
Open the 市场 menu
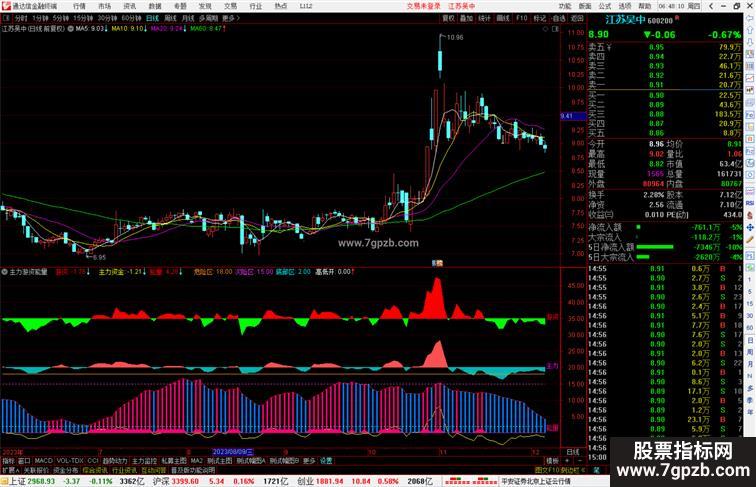coord(105,6)
